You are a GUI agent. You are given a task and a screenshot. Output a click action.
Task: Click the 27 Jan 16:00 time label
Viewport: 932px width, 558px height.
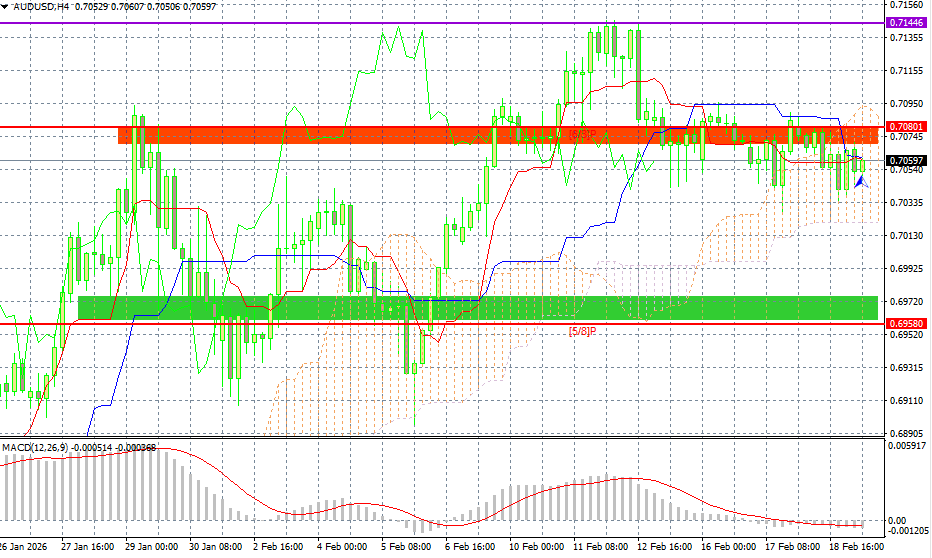87,546
